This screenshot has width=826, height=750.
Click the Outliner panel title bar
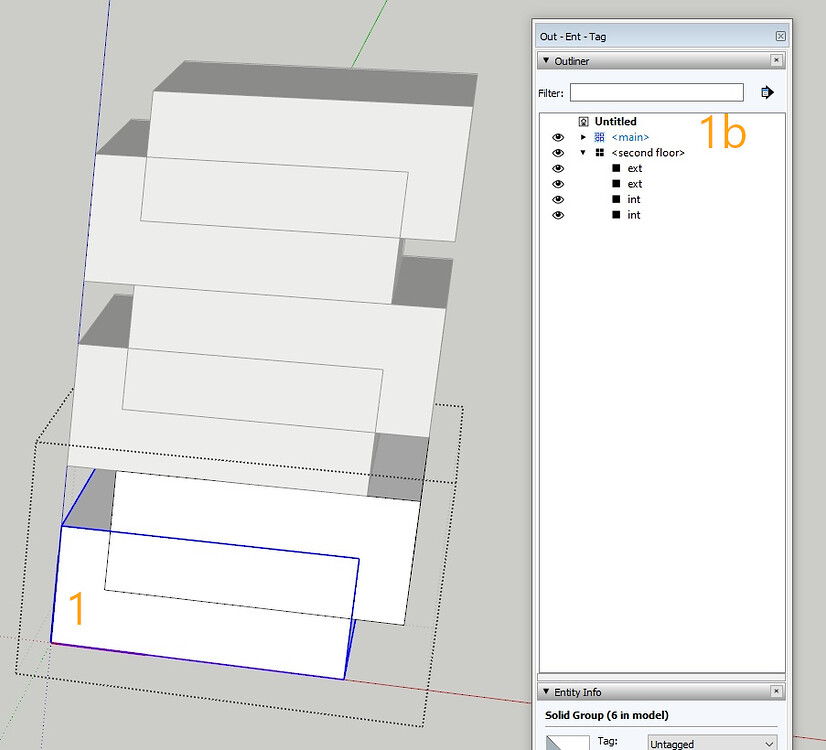600,60
